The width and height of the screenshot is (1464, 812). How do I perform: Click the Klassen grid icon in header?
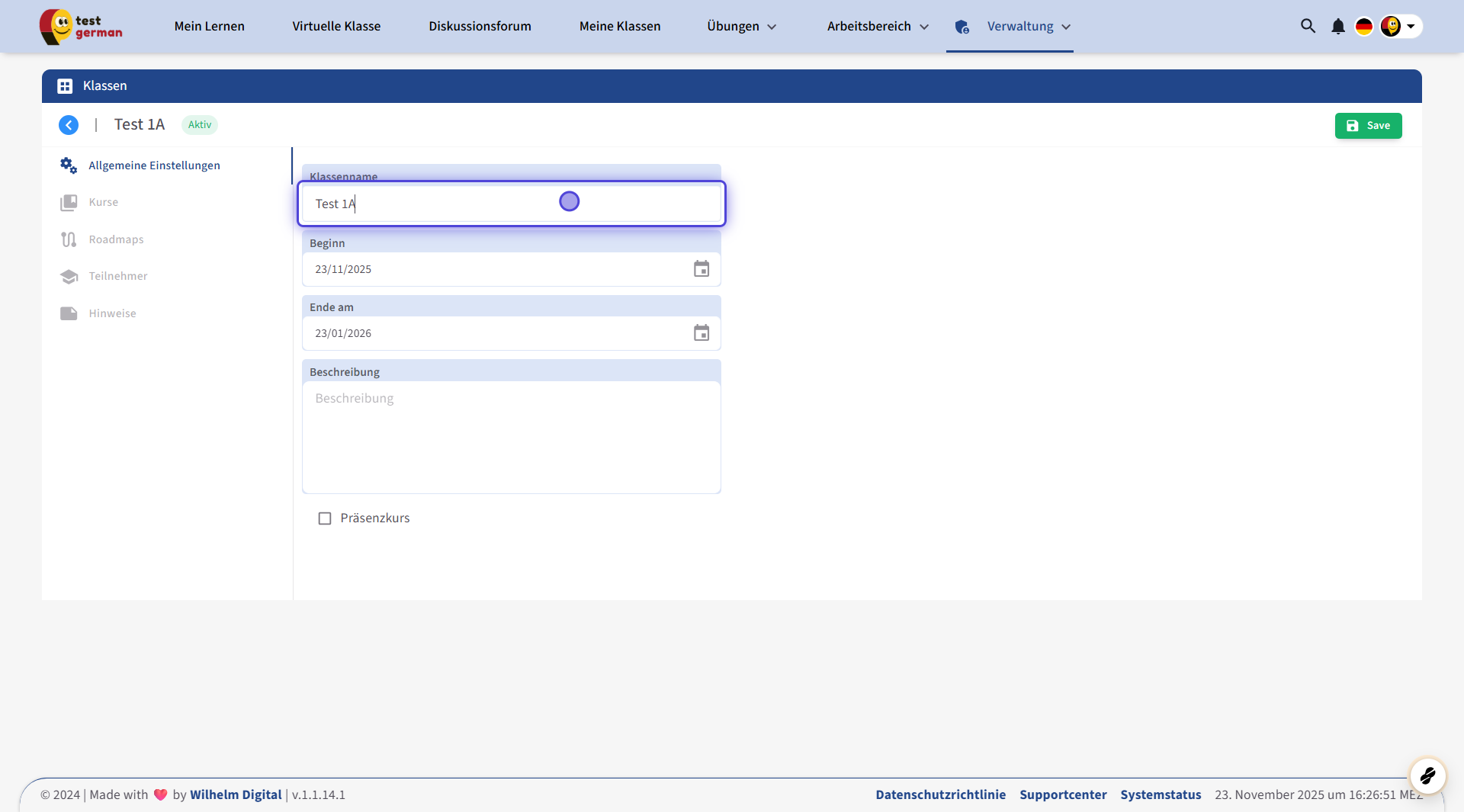pos(65,86)
